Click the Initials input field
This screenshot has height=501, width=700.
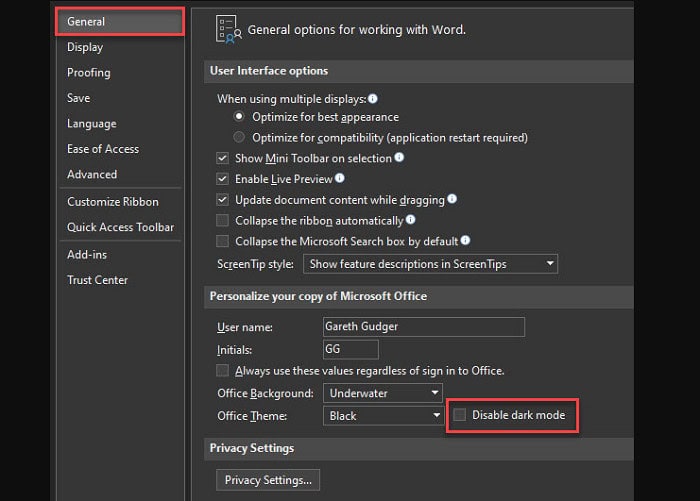[x=351, y=349]
